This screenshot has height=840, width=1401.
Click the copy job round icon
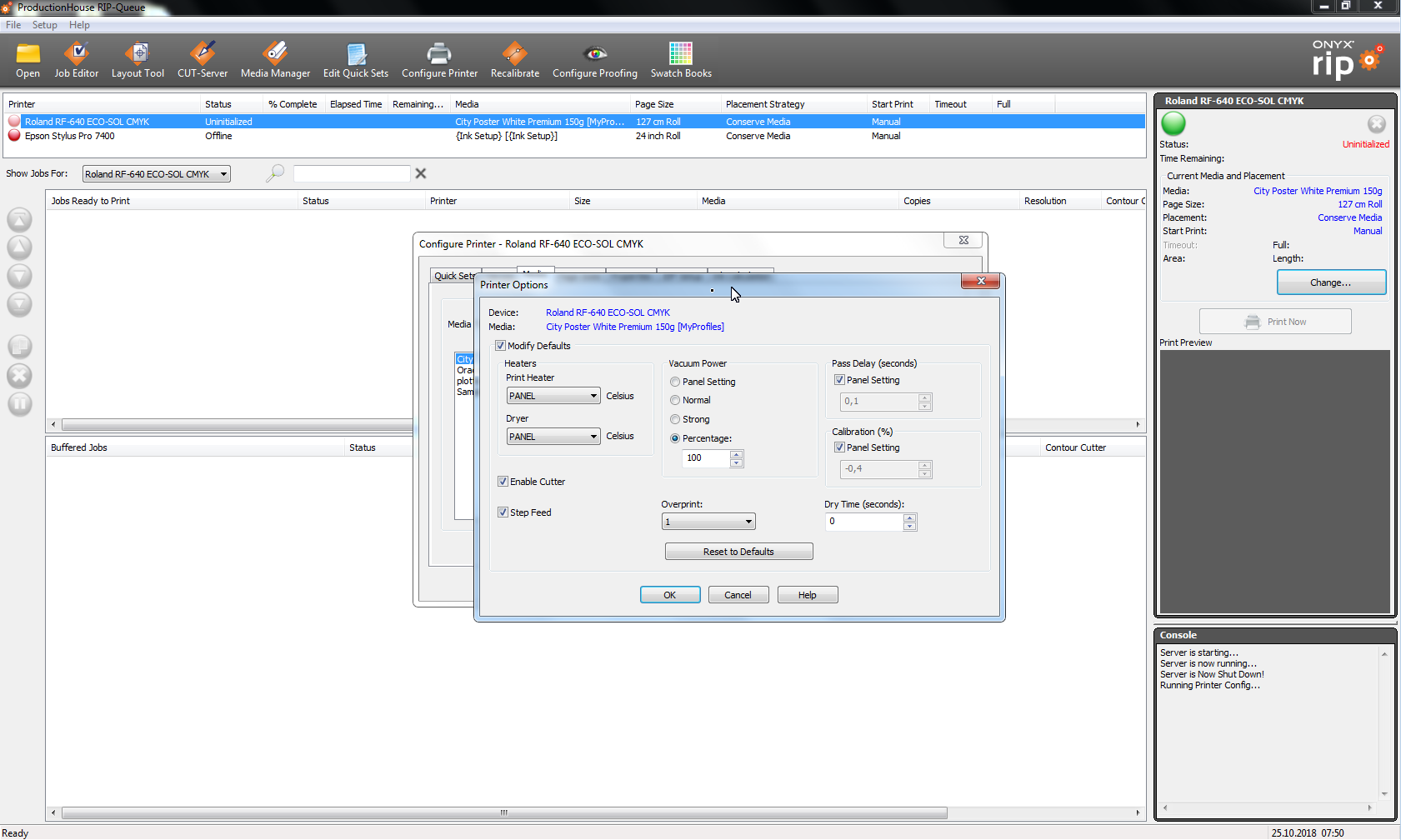coord(19,347)
